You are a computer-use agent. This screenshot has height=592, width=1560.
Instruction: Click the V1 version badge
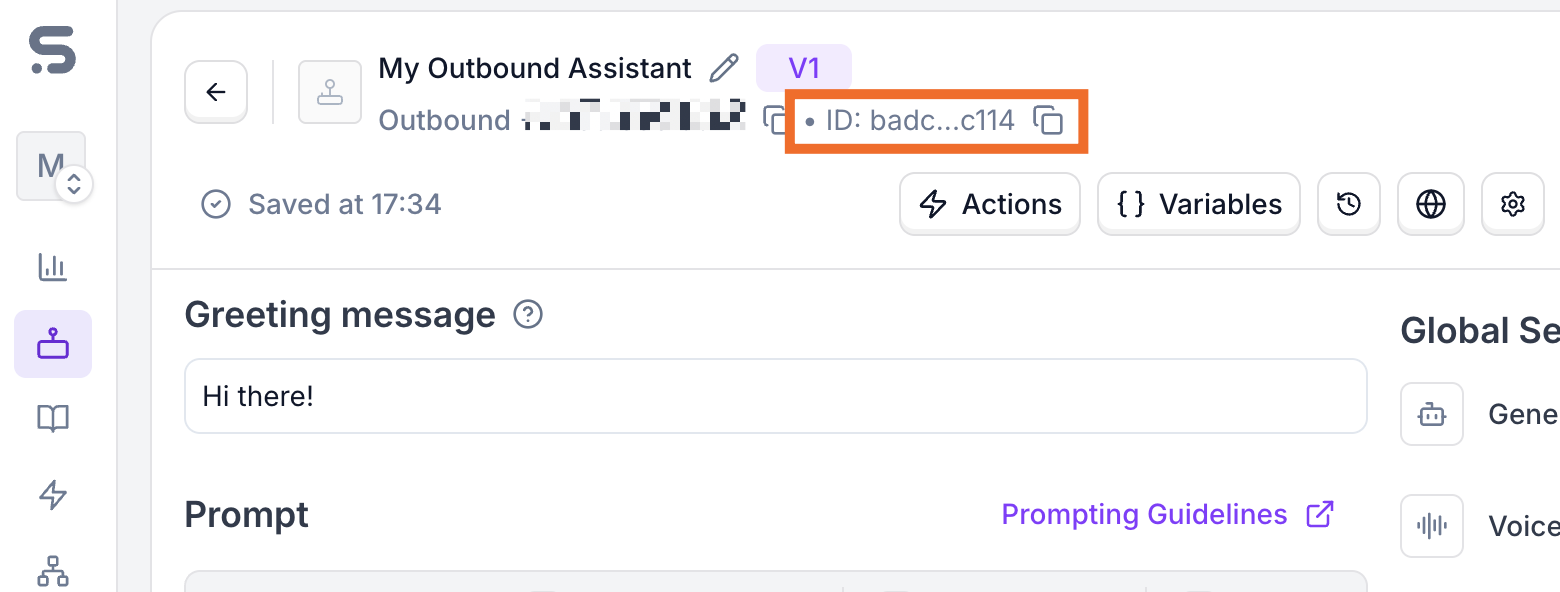coord(805,67)
